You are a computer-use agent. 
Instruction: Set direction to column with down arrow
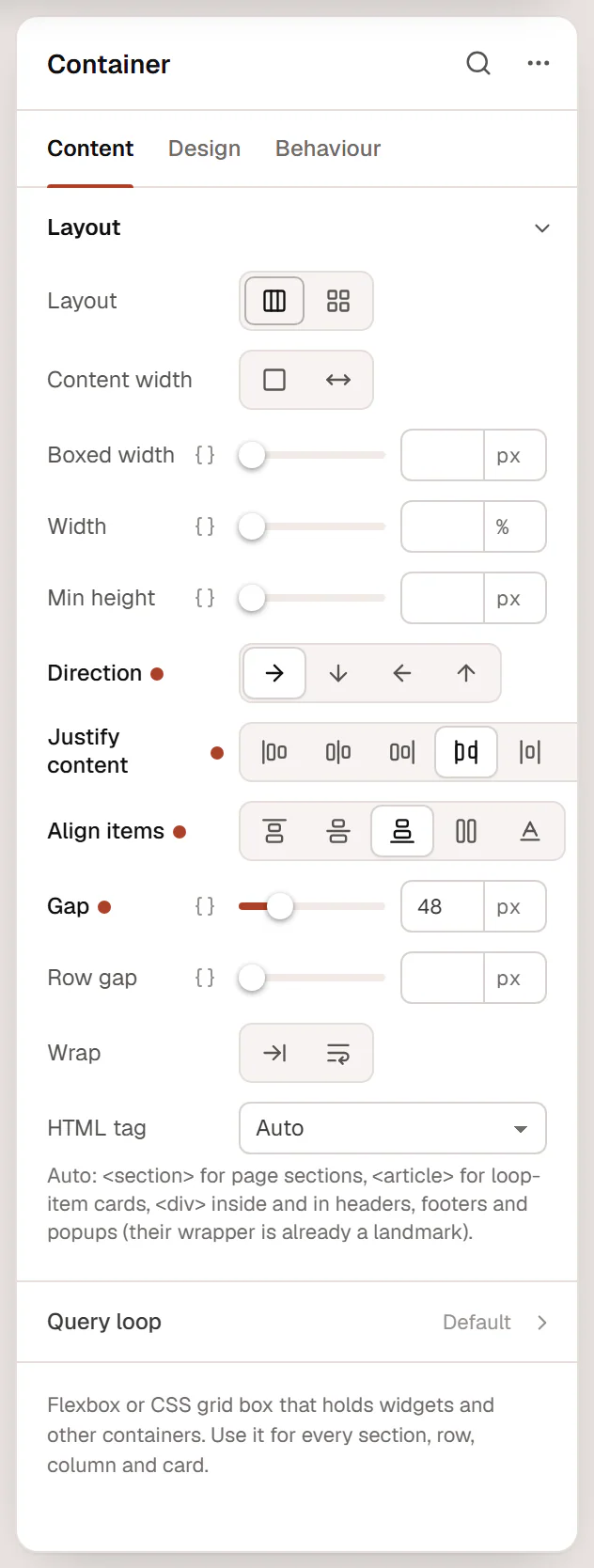338,673
